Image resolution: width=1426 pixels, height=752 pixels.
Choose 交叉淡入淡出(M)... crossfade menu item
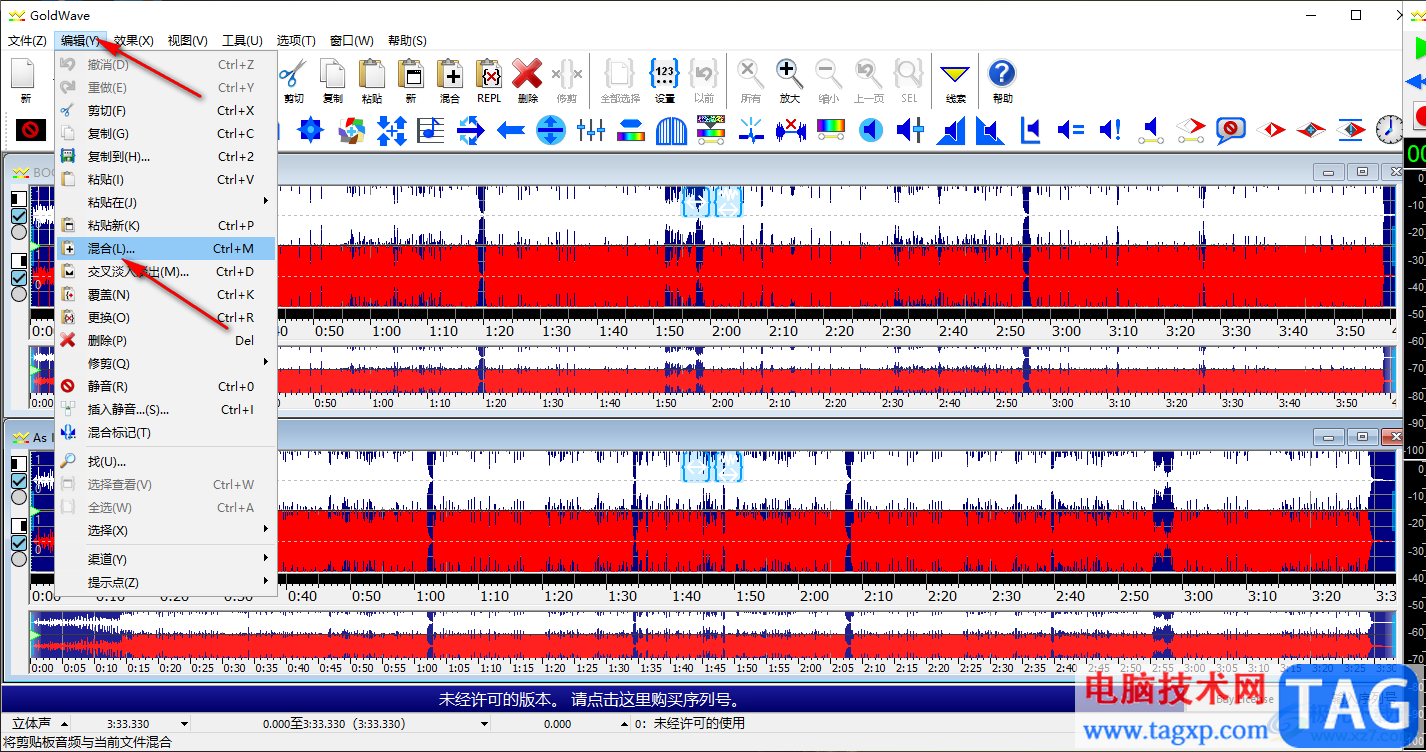[x=166, y=271]
